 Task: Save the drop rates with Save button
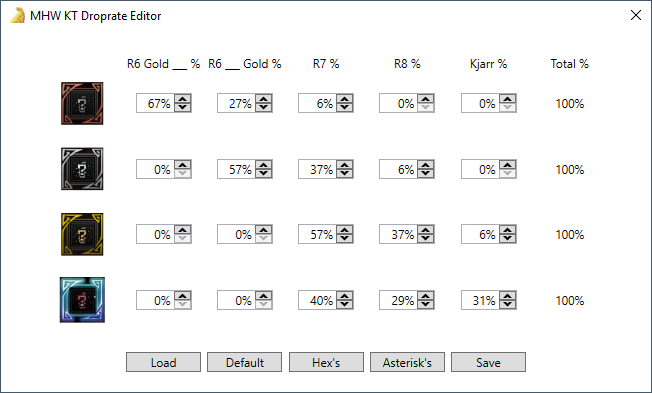488,362
